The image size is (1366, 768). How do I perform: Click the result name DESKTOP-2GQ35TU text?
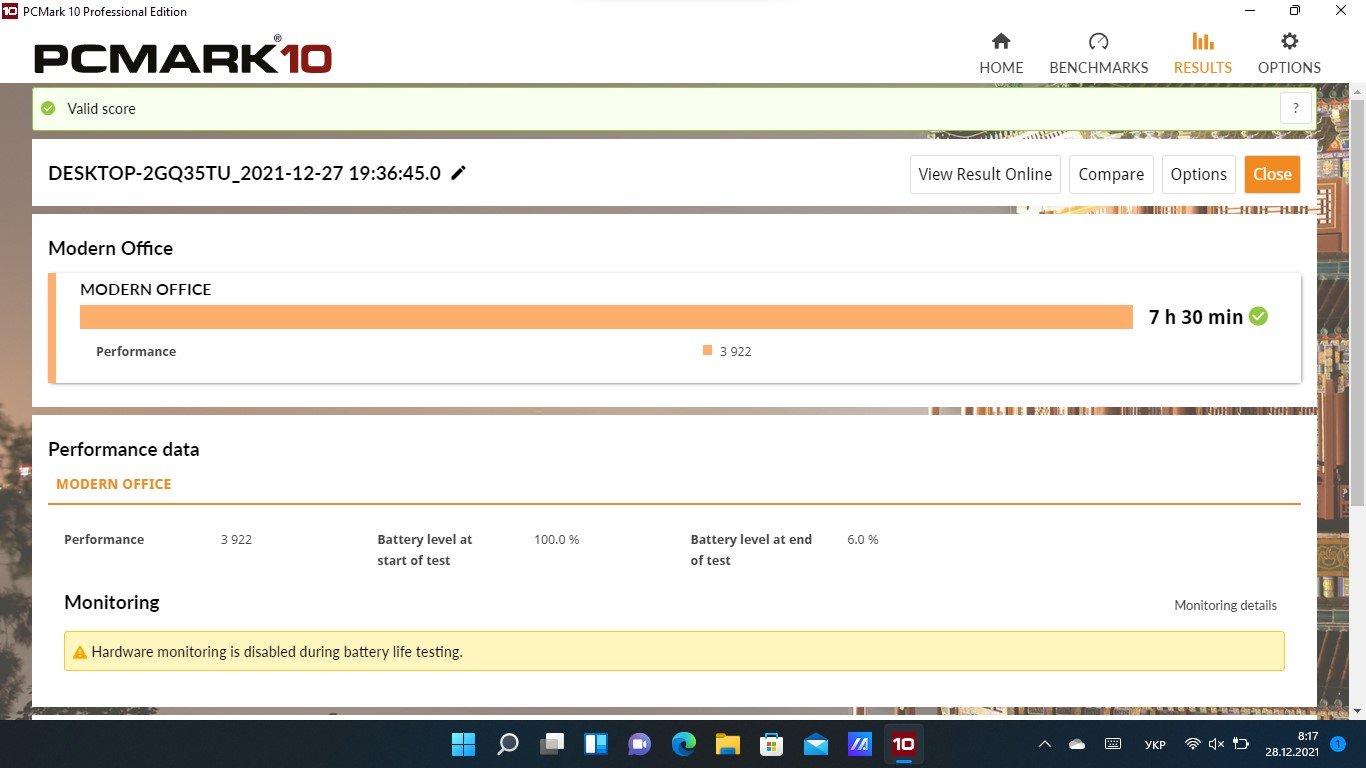(244, 173)
